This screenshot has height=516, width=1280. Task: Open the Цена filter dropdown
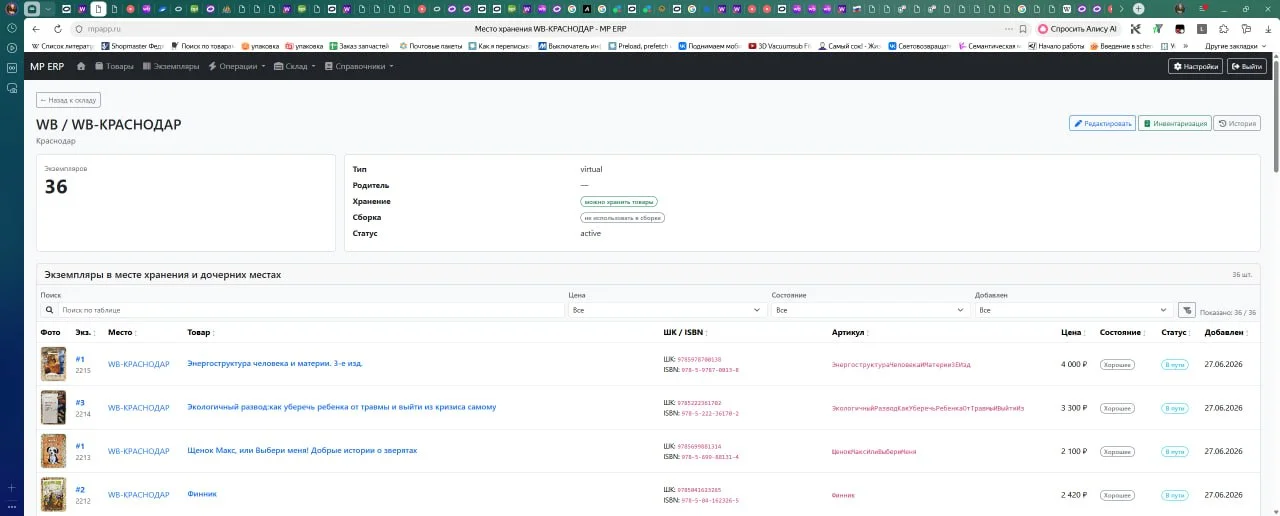click(667, 310)
